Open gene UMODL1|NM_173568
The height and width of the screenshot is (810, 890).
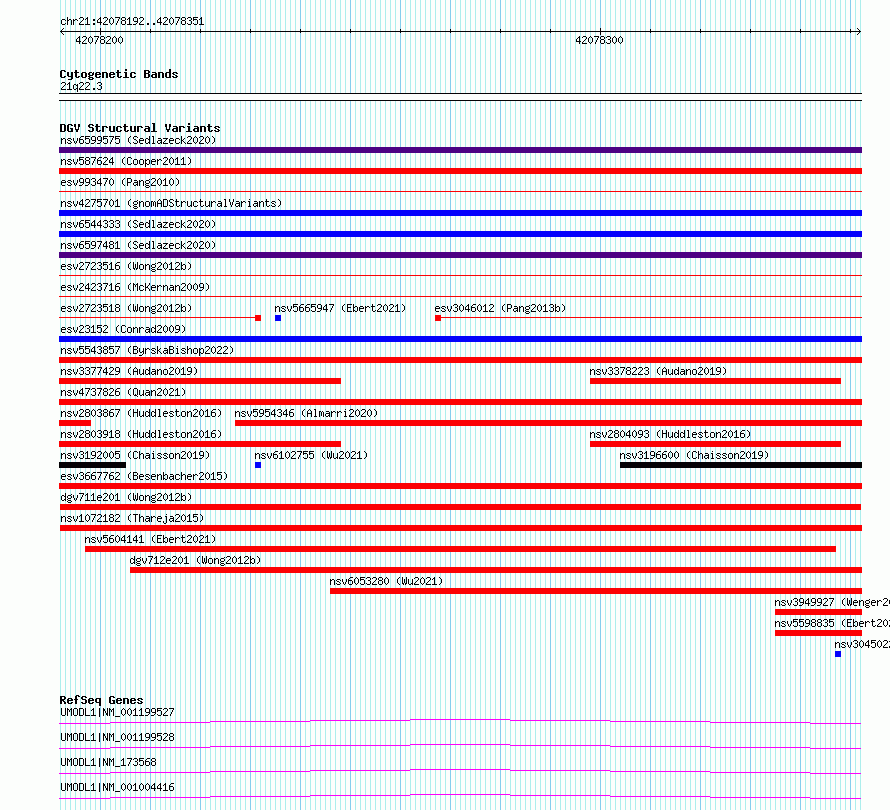tap(108, 762)
